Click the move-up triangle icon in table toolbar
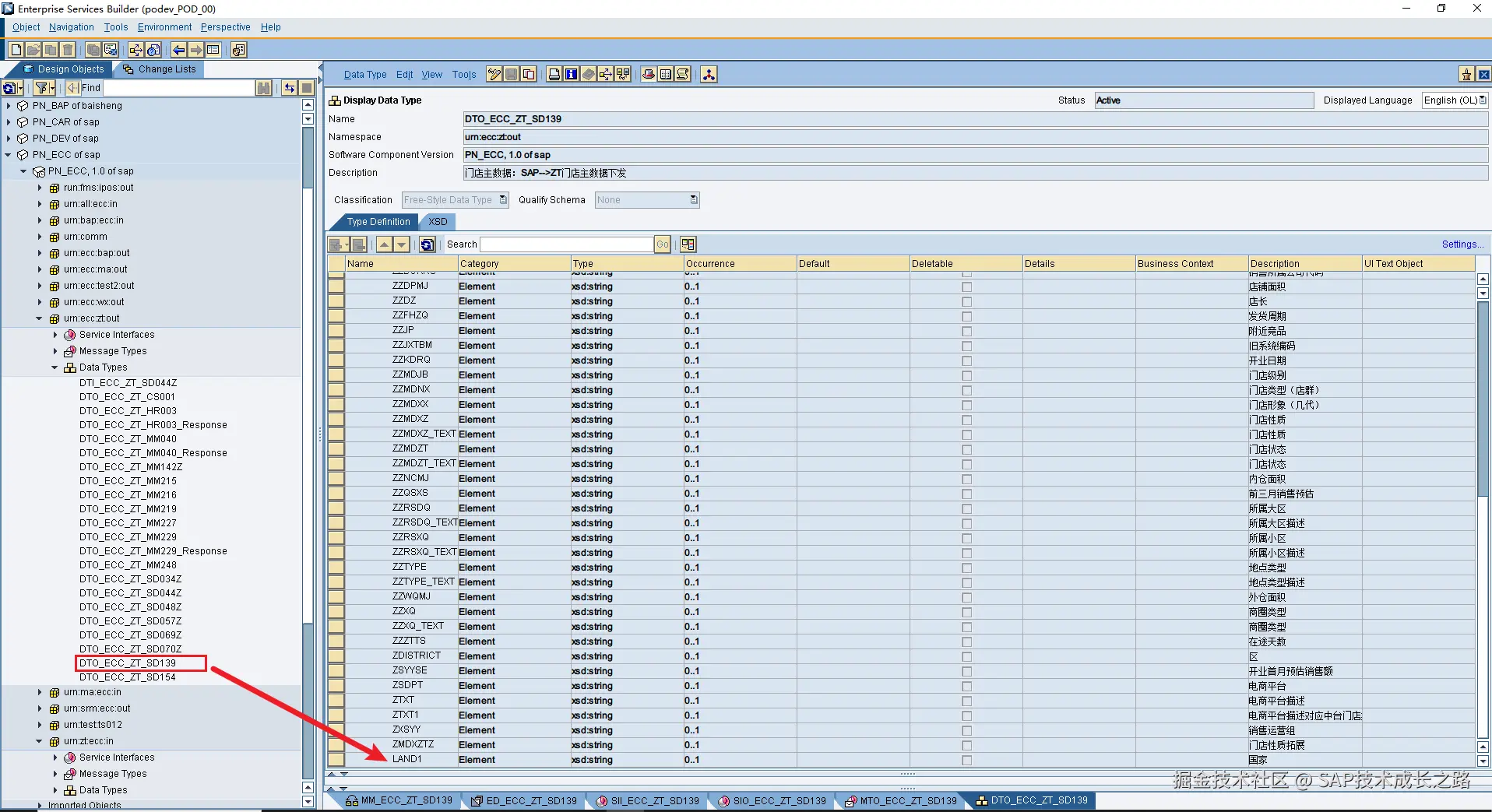The image size is (1492, 812). pos(385,244)
